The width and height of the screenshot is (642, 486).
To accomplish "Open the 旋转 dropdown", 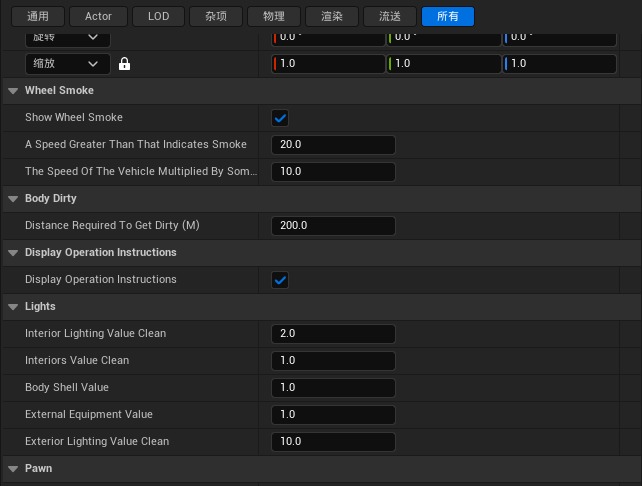I will (x=68, y=40).
